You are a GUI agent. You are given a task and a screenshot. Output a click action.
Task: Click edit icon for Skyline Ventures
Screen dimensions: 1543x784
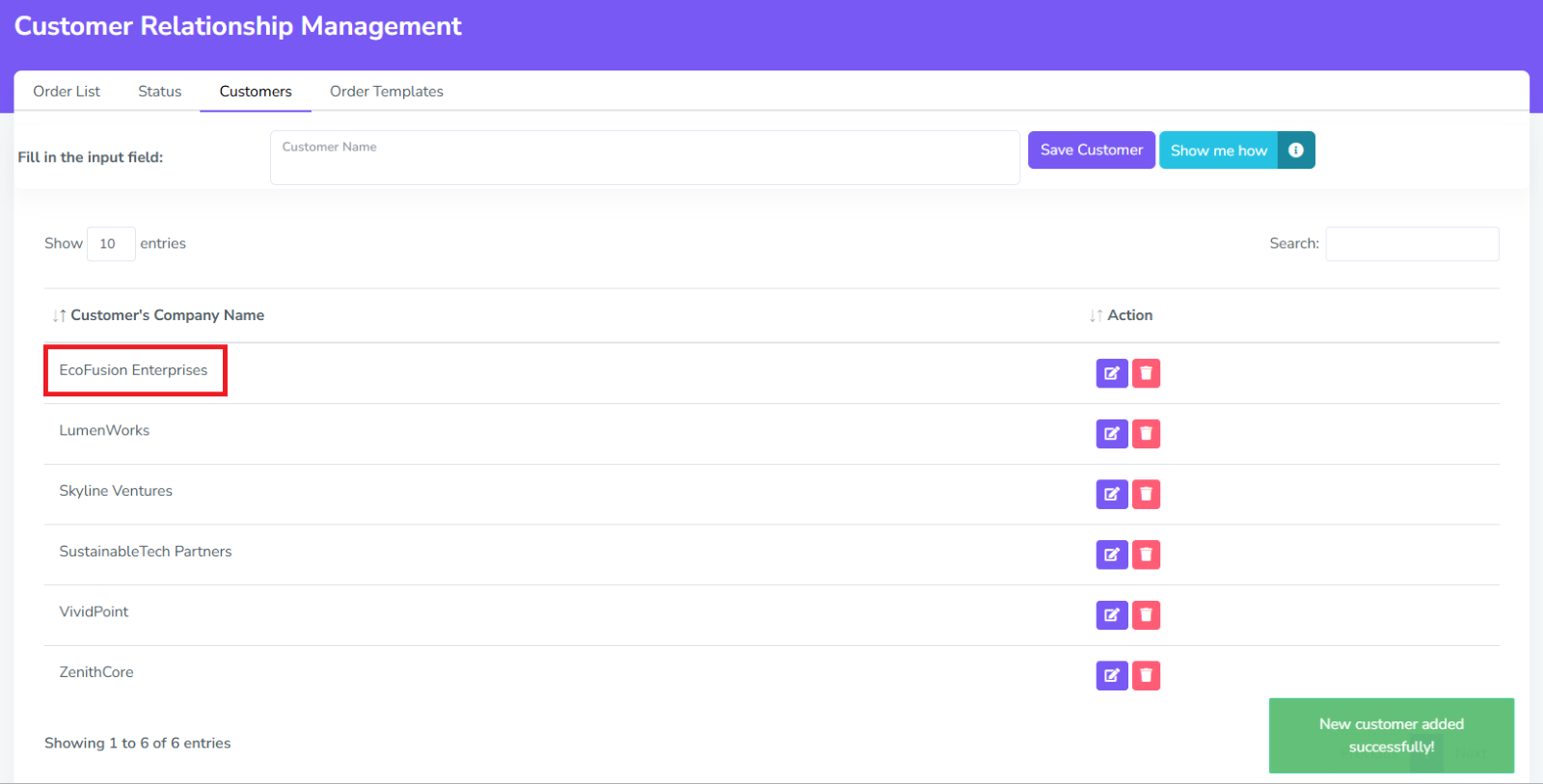(x=1111, y=495)
